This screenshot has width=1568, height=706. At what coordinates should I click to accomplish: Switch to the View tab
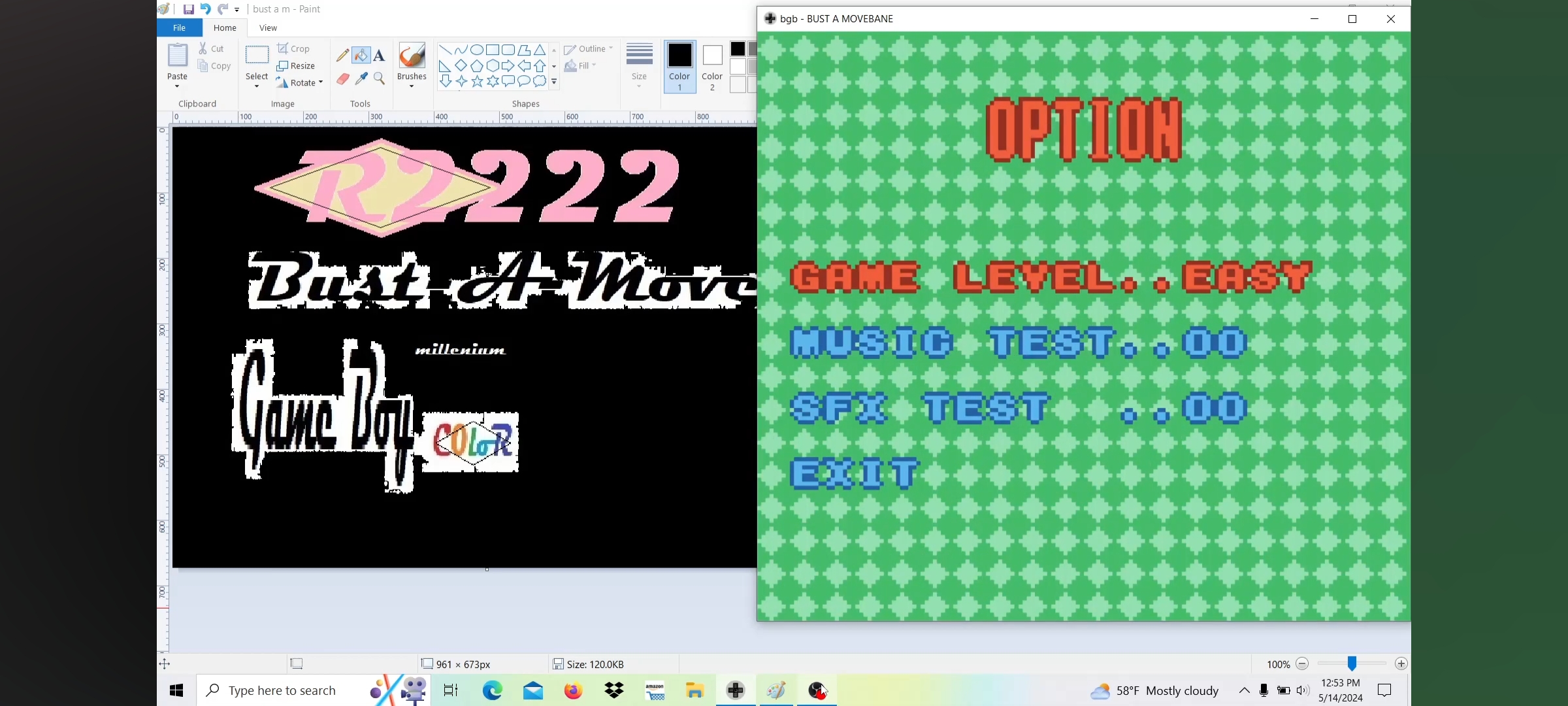[x=268, y=27]
